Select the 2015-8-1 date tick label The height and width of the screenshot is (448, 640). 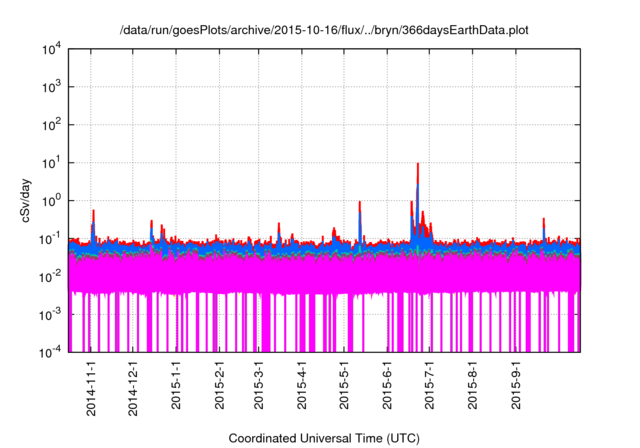pos(471,385)
